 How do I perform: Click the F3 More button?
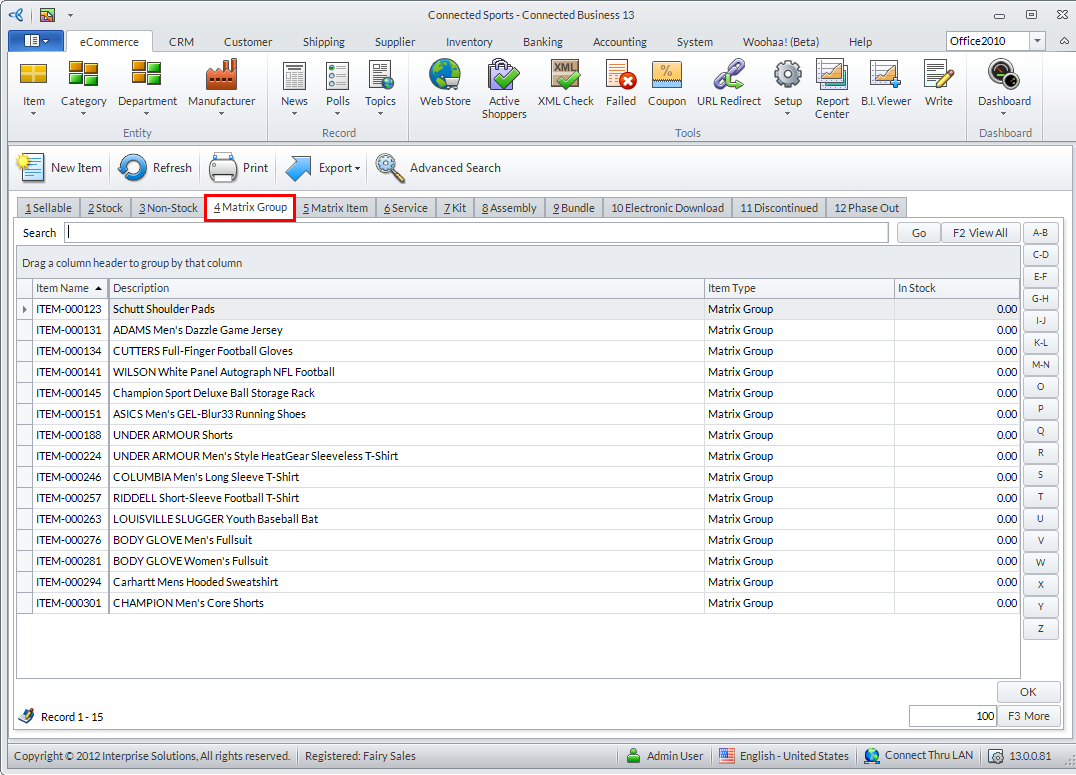1028,716
